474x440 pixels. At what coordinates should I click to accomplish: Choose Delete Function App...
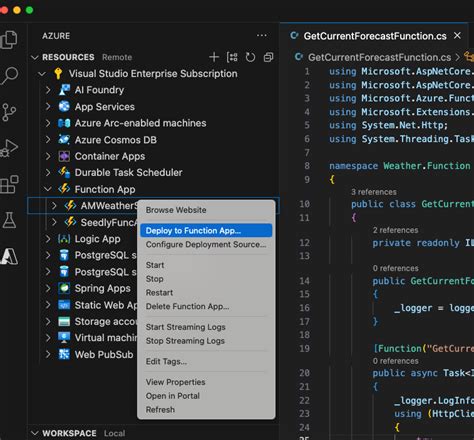pyautogui.click(x=206, y=306)
